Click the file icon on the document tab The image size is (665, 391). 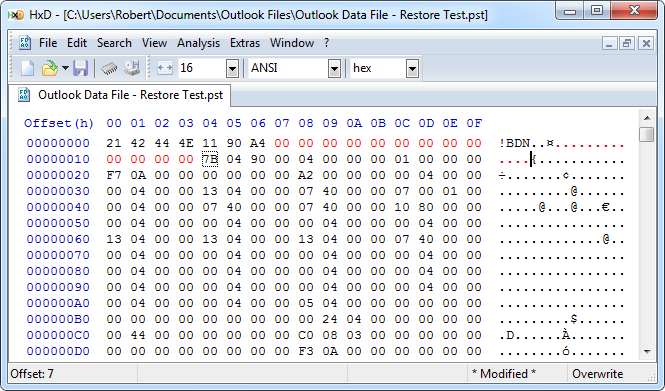click(24, 95)
